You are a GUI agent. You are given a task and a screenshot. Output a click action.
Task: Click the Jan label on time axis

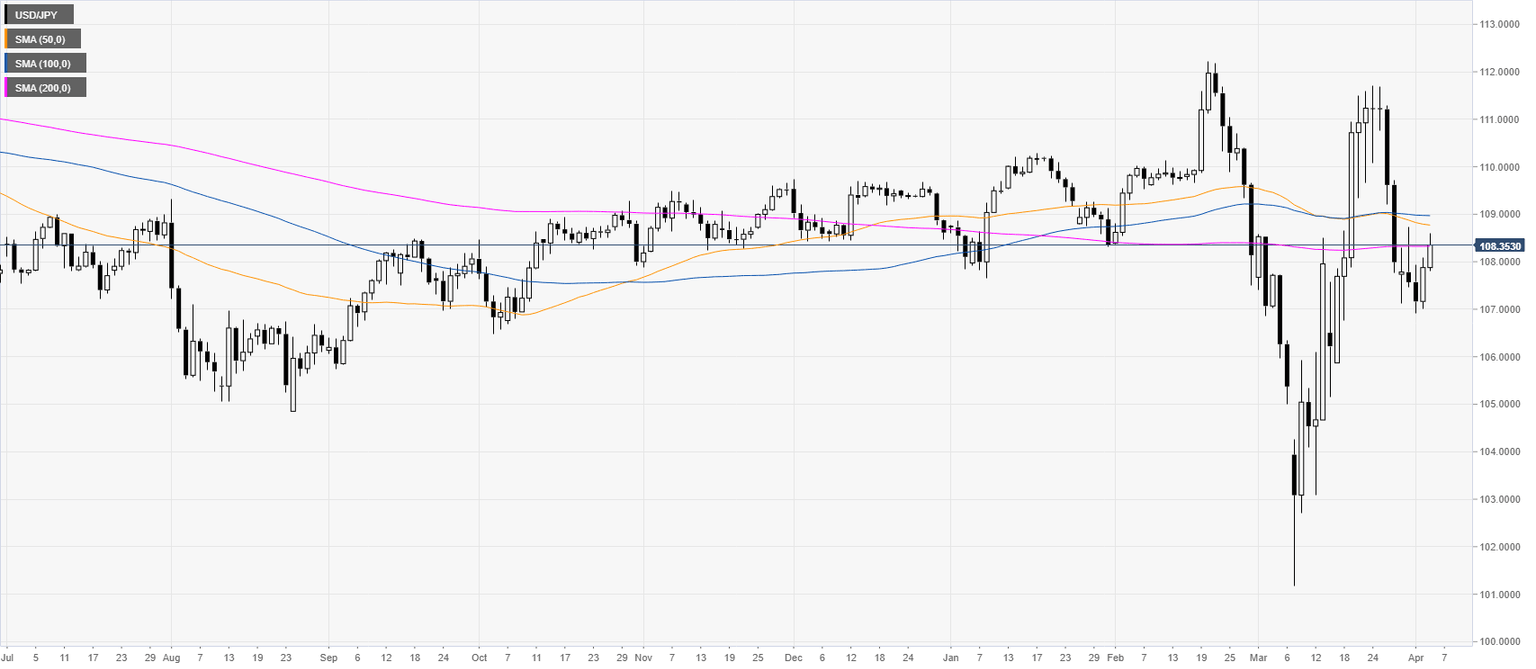pos(951,659)
